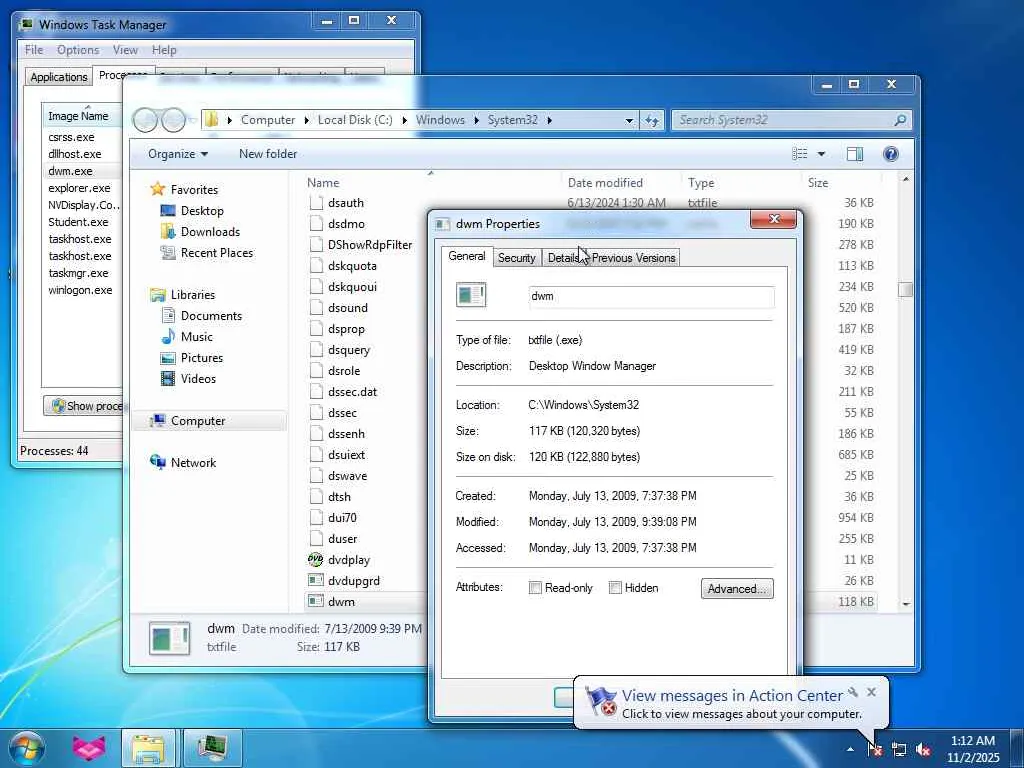Screen dimensions: 1024x768
Task: Click scrollbar down arrow in file list
Action: 906,604
